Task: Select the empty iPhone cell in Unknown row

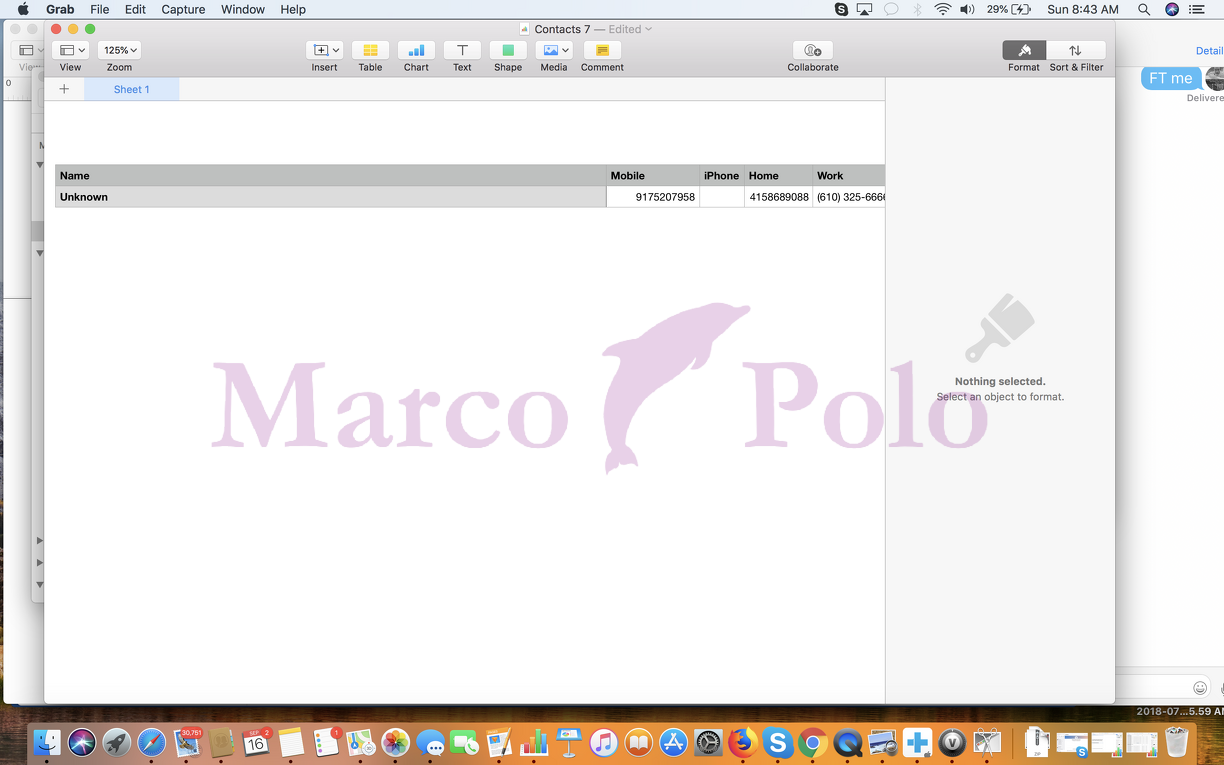Action: pyautogui.click(x=721, y=197)
